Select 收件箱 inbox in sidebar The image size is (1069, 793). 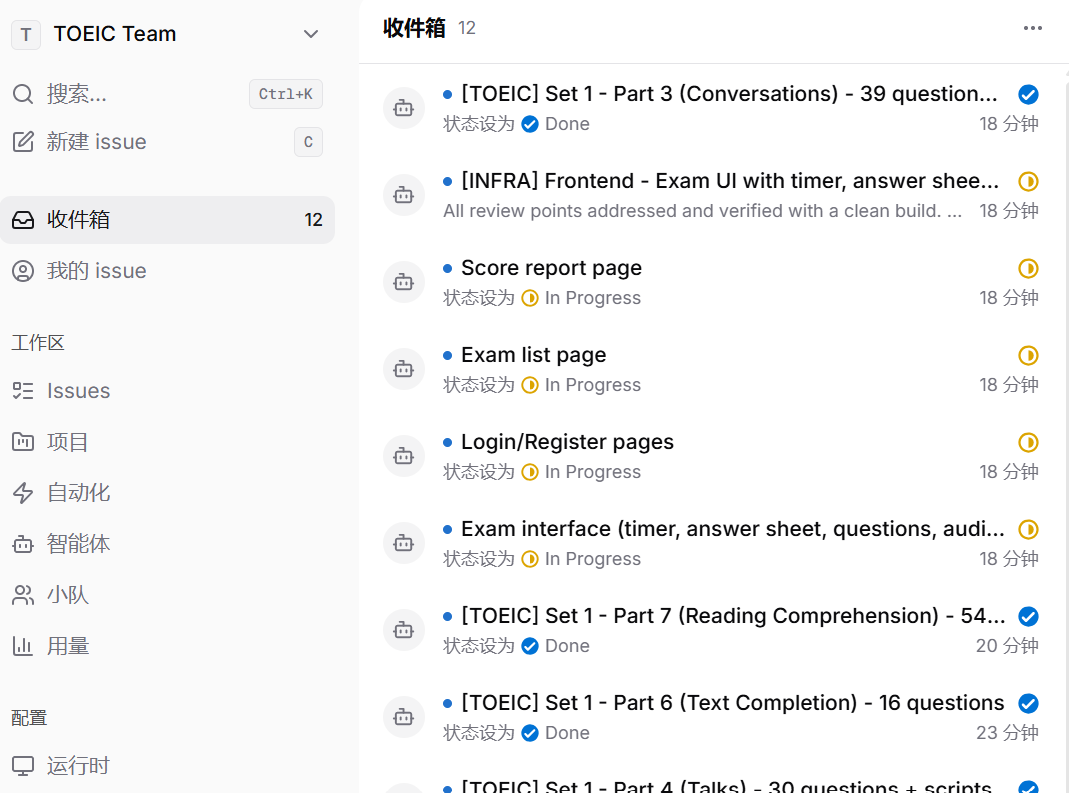167,220
